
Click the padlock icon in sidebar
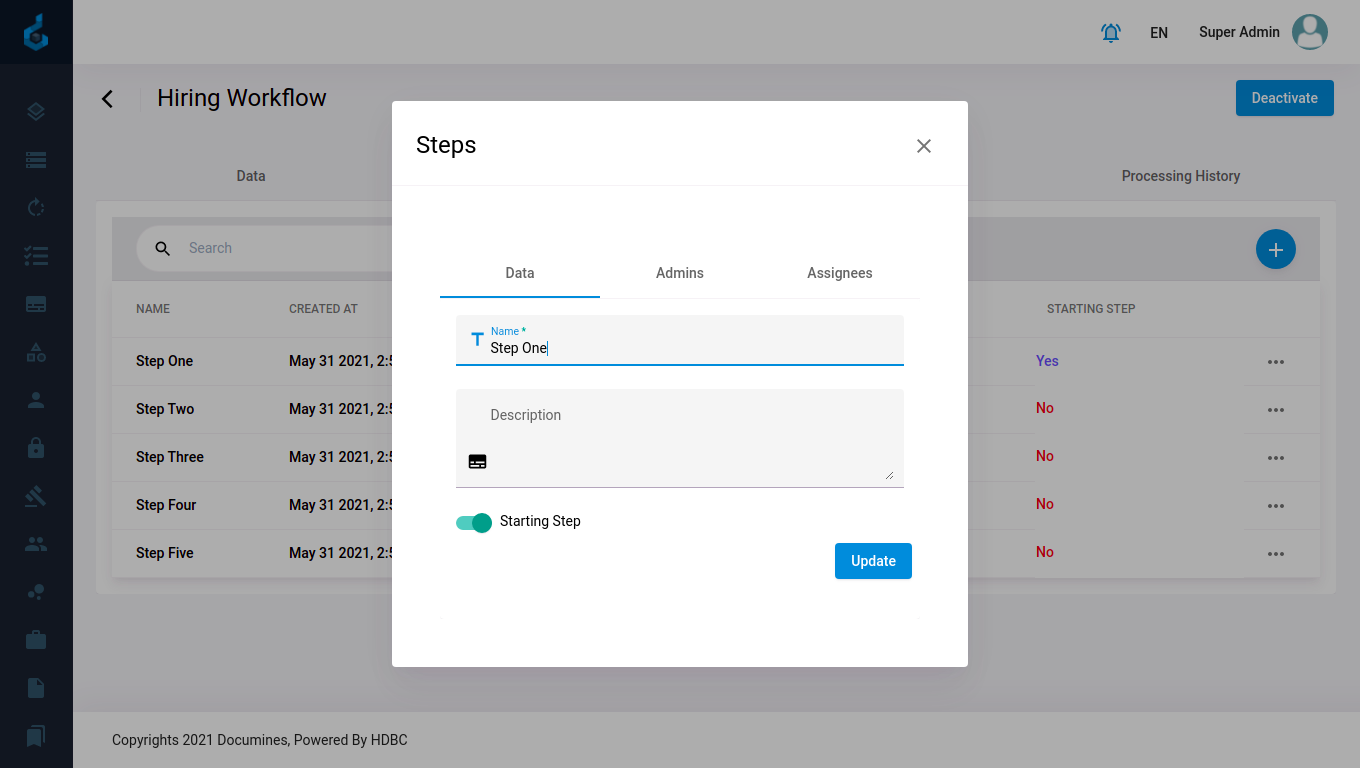(36, 448)
